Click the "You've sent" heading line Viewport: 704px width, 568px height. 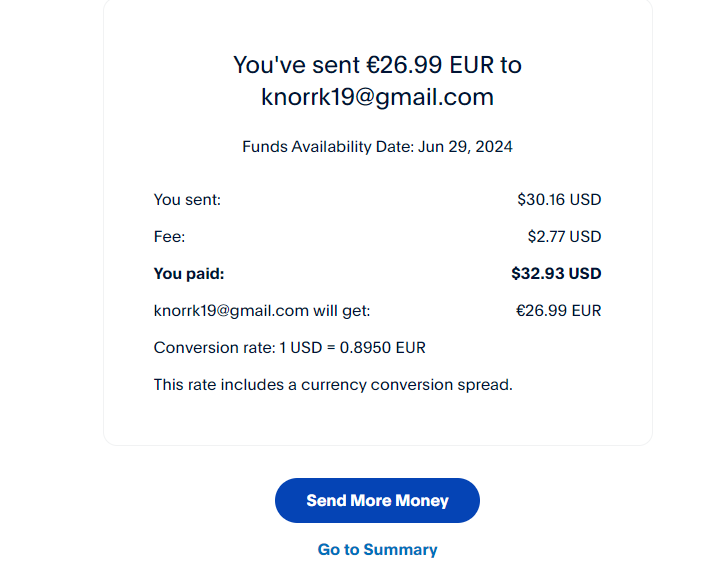pyautogui.click(x=377, y=65)
